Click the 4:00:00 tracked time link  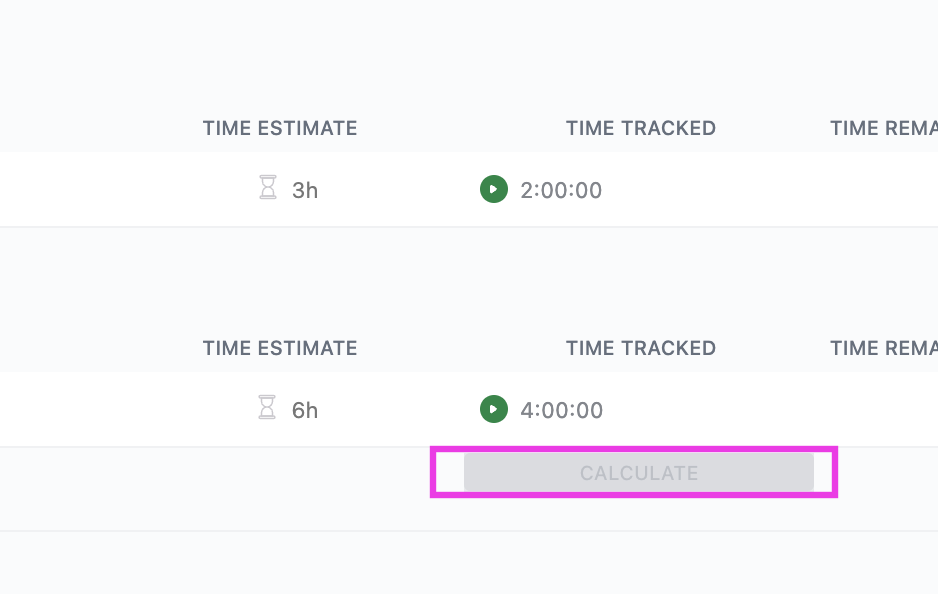(x=563, y=410)
